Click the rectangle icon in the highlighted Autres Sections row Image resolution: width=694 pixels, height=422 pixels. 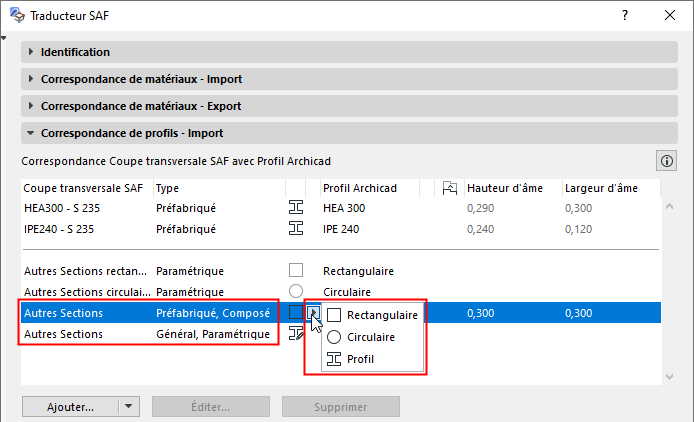coord(296,312)
